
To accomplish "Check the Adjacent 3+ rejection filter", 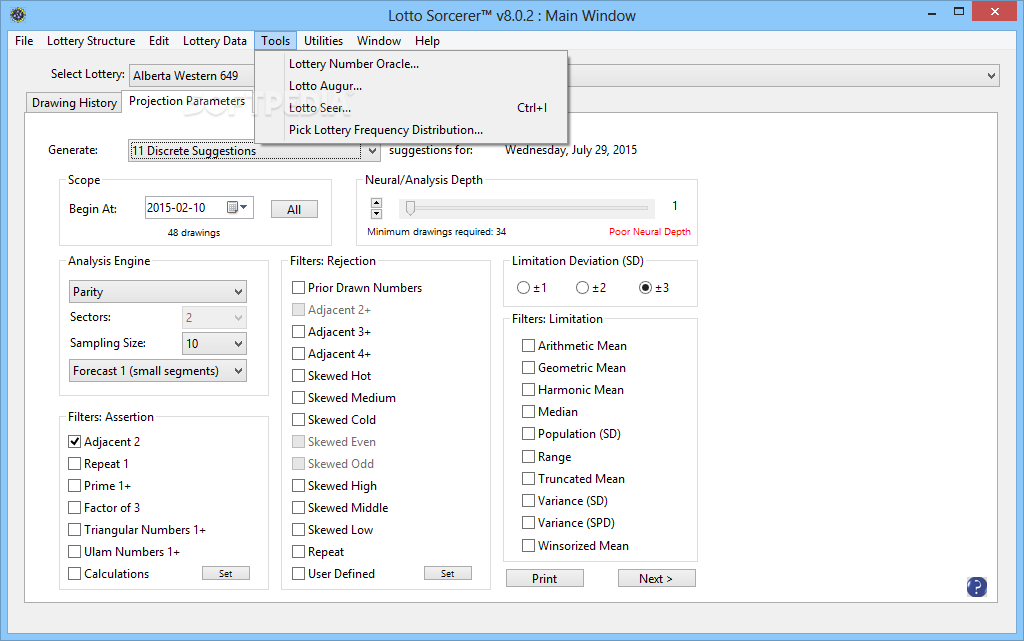I will point(298,332).
